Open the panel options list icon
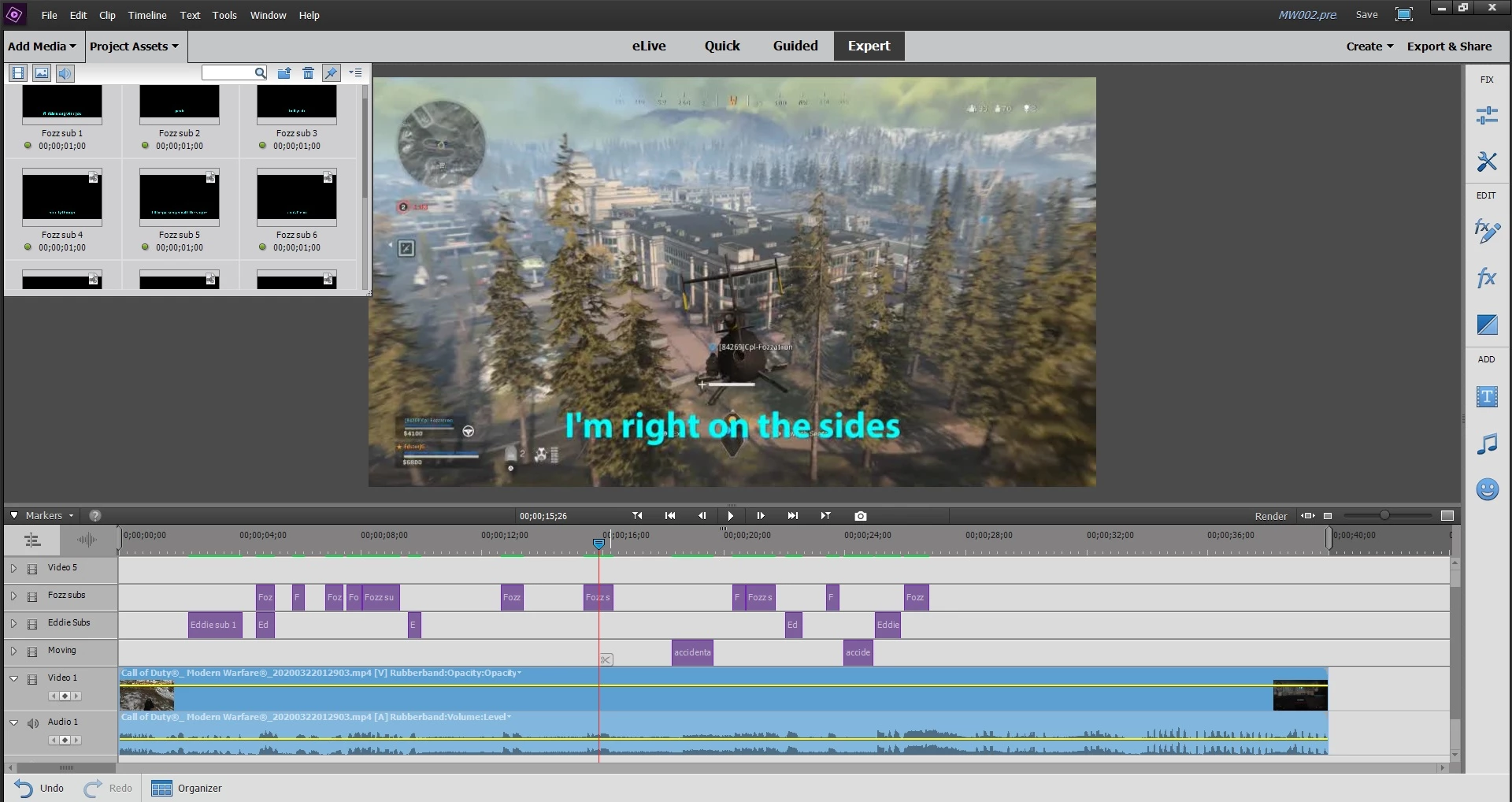The image size is (1512, 802). (356, 73)
